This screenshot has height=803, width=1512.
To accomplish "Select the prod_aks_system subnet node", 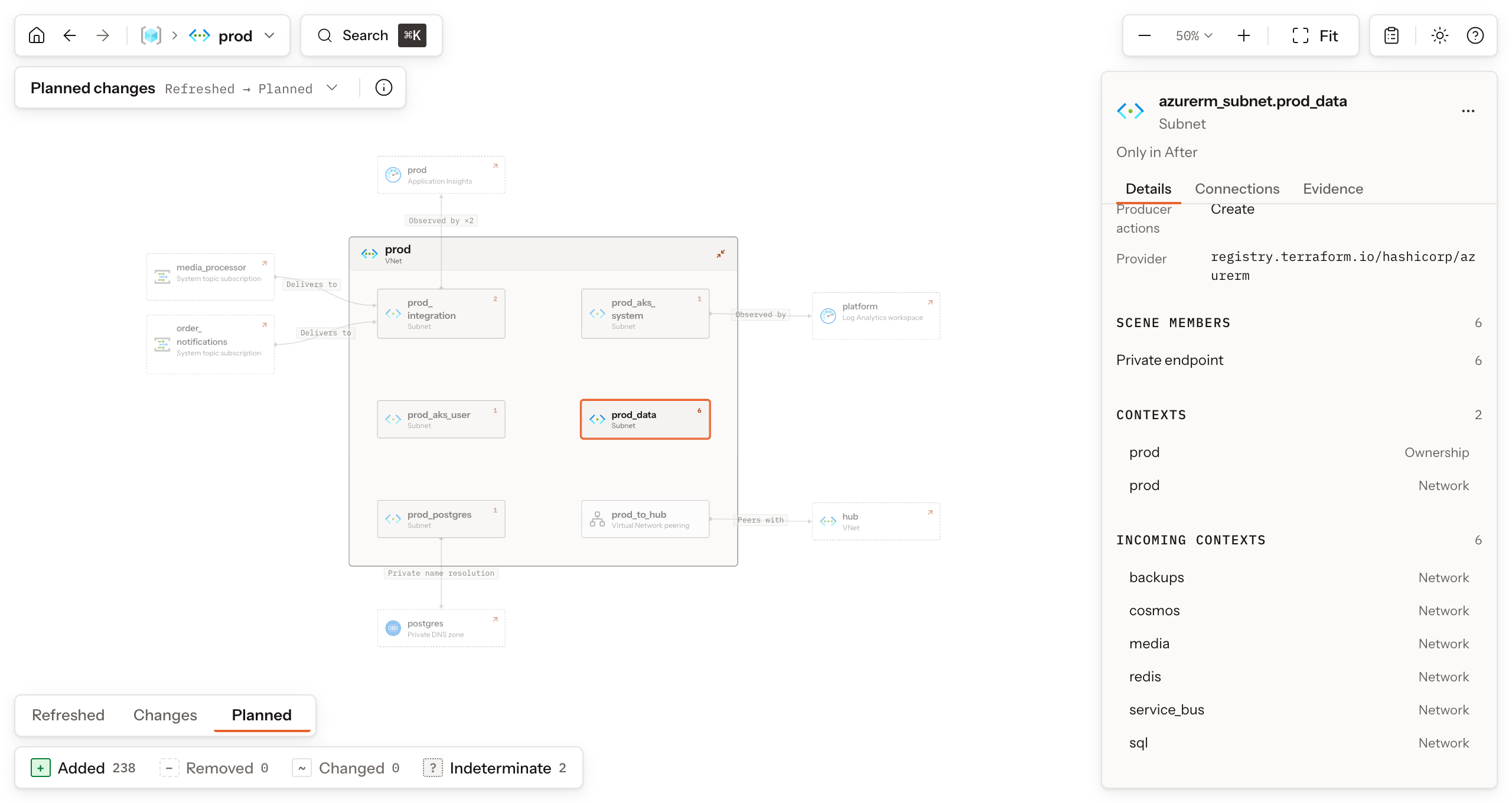I will pyautogui.click(x=645, y=314).
